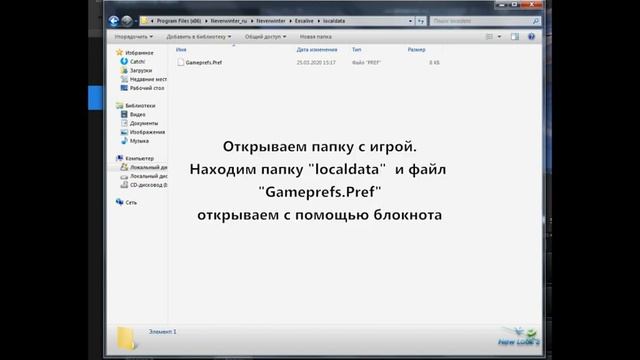
Task: Toggle the preview pane icon
Action: 515,37
